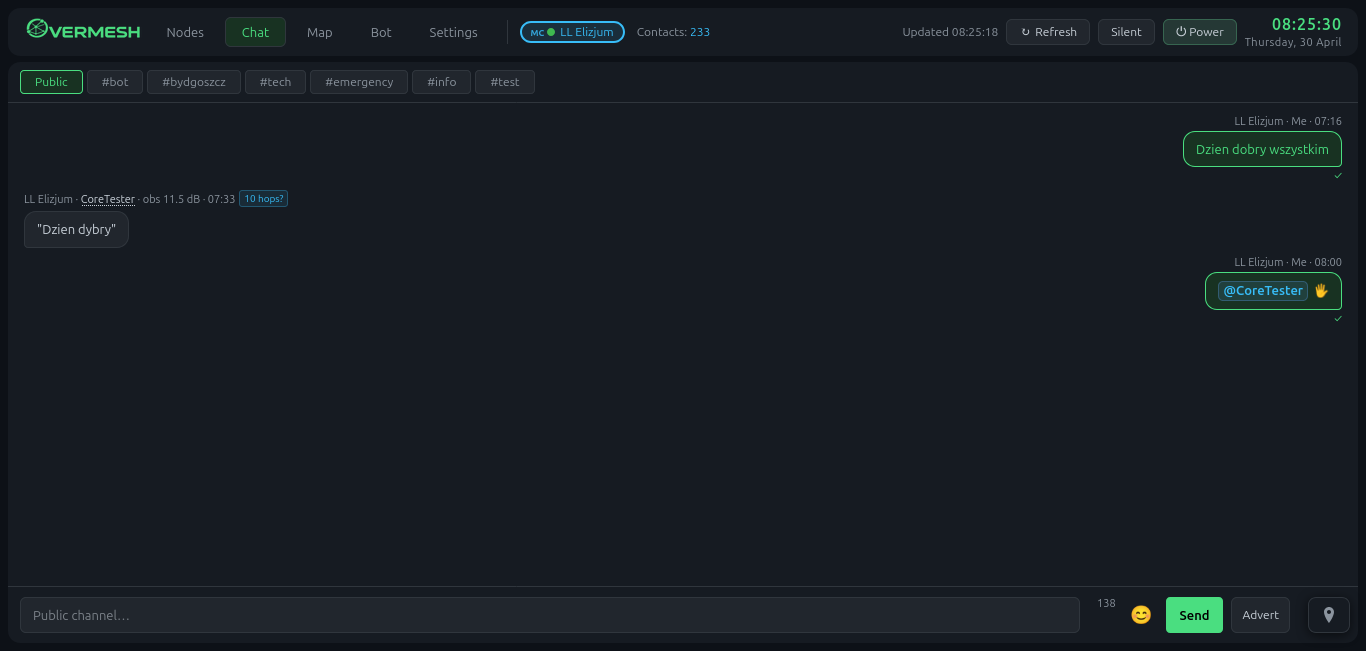This screenshot has height=651, width=1366.
Task: Open the Nodes tab
Action: click(185, 32)
